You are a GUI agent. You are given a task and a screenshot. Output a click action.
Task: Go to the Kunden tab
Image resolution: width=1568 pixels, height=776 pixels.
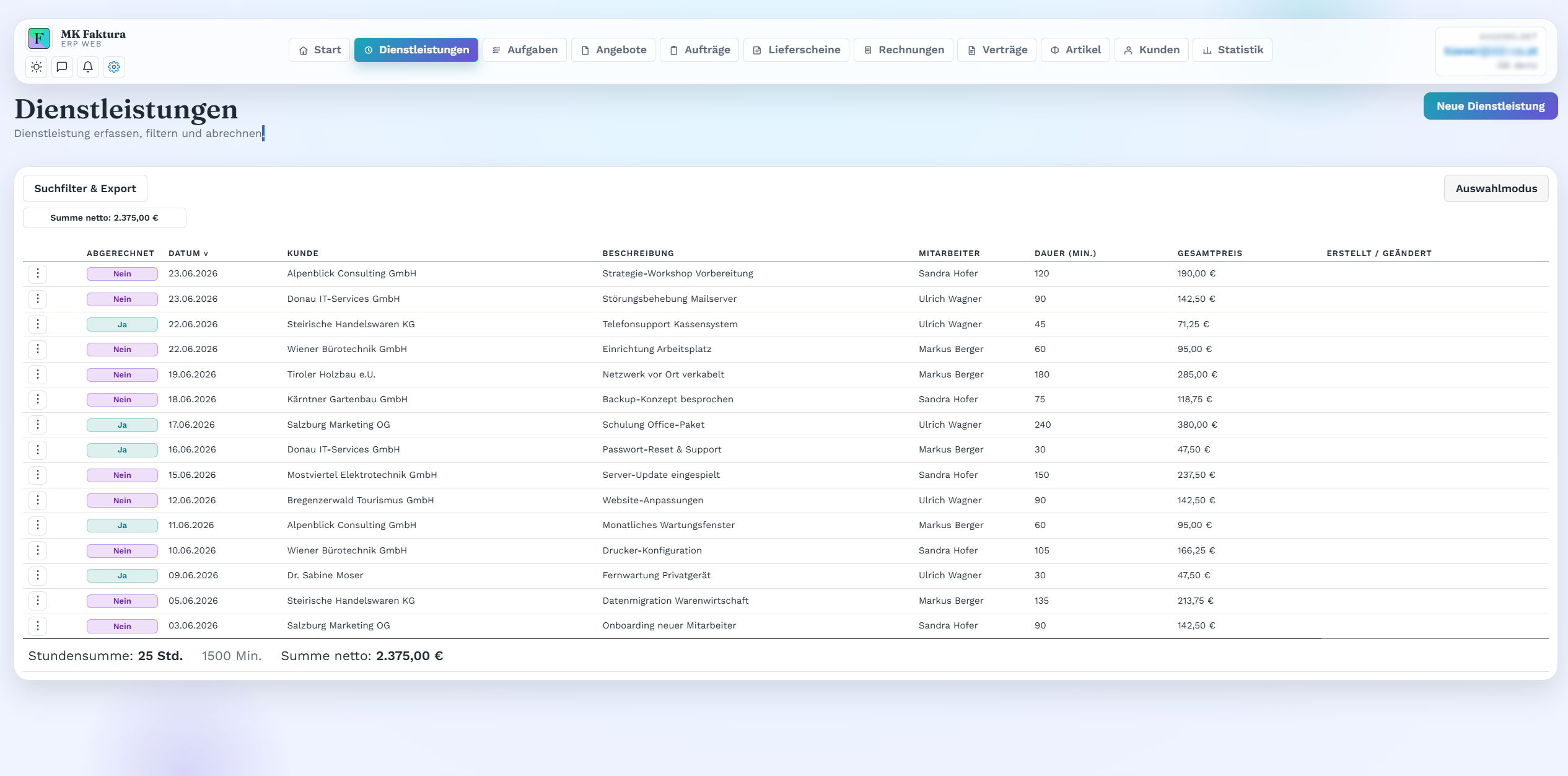1152,50
